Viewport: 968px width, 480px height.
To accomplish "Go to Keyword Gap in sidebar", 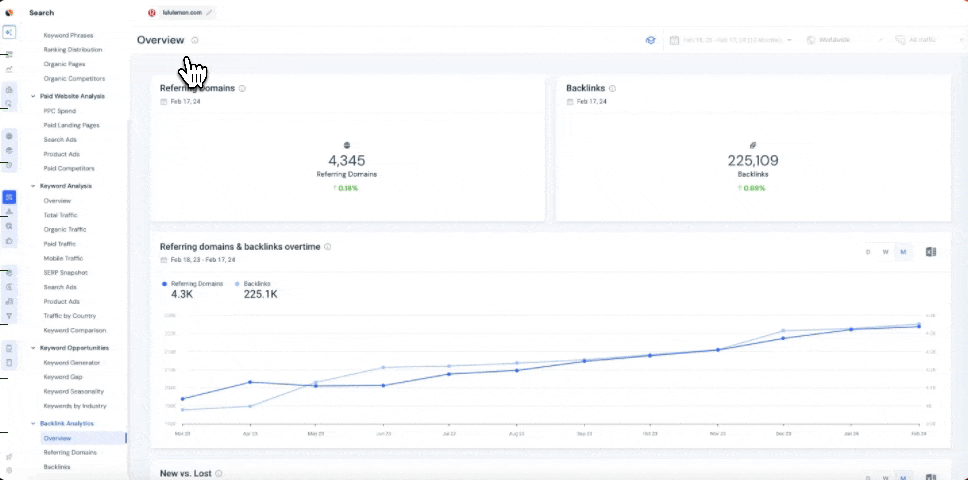I will [x=63, y=377].
